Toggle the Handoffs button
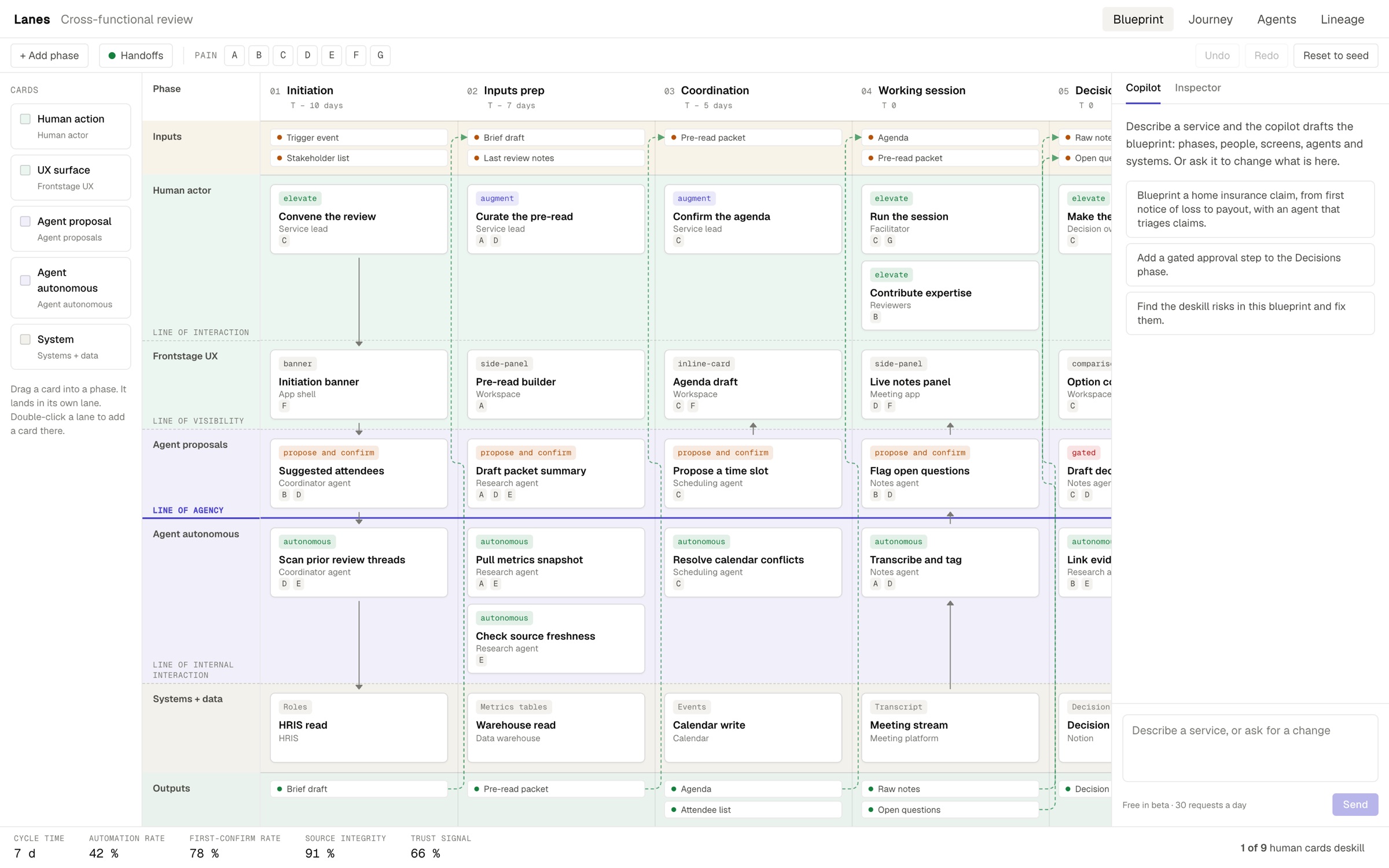Image resolution: width=1389 pixels, height=868 pixels. [x=135, y=56]
